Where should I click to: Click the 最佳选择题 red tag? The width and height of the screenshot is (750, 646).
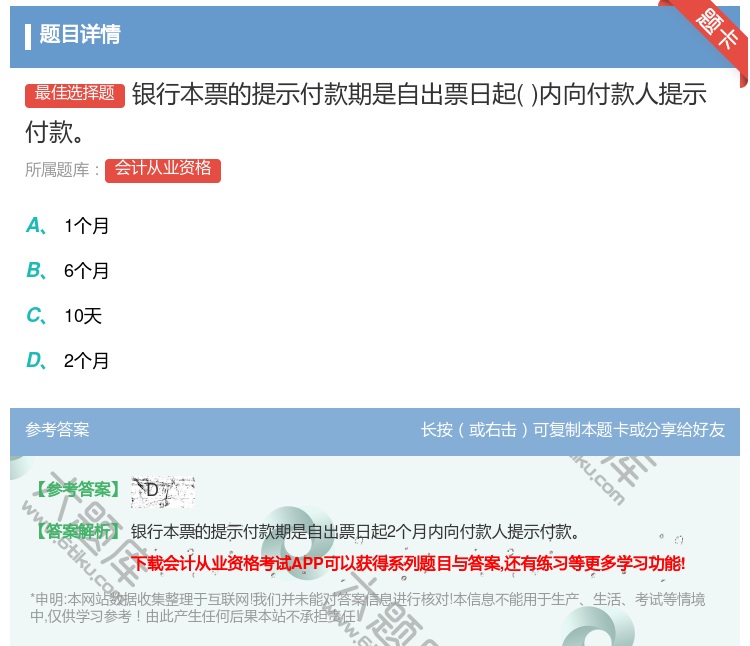[75, 95]
